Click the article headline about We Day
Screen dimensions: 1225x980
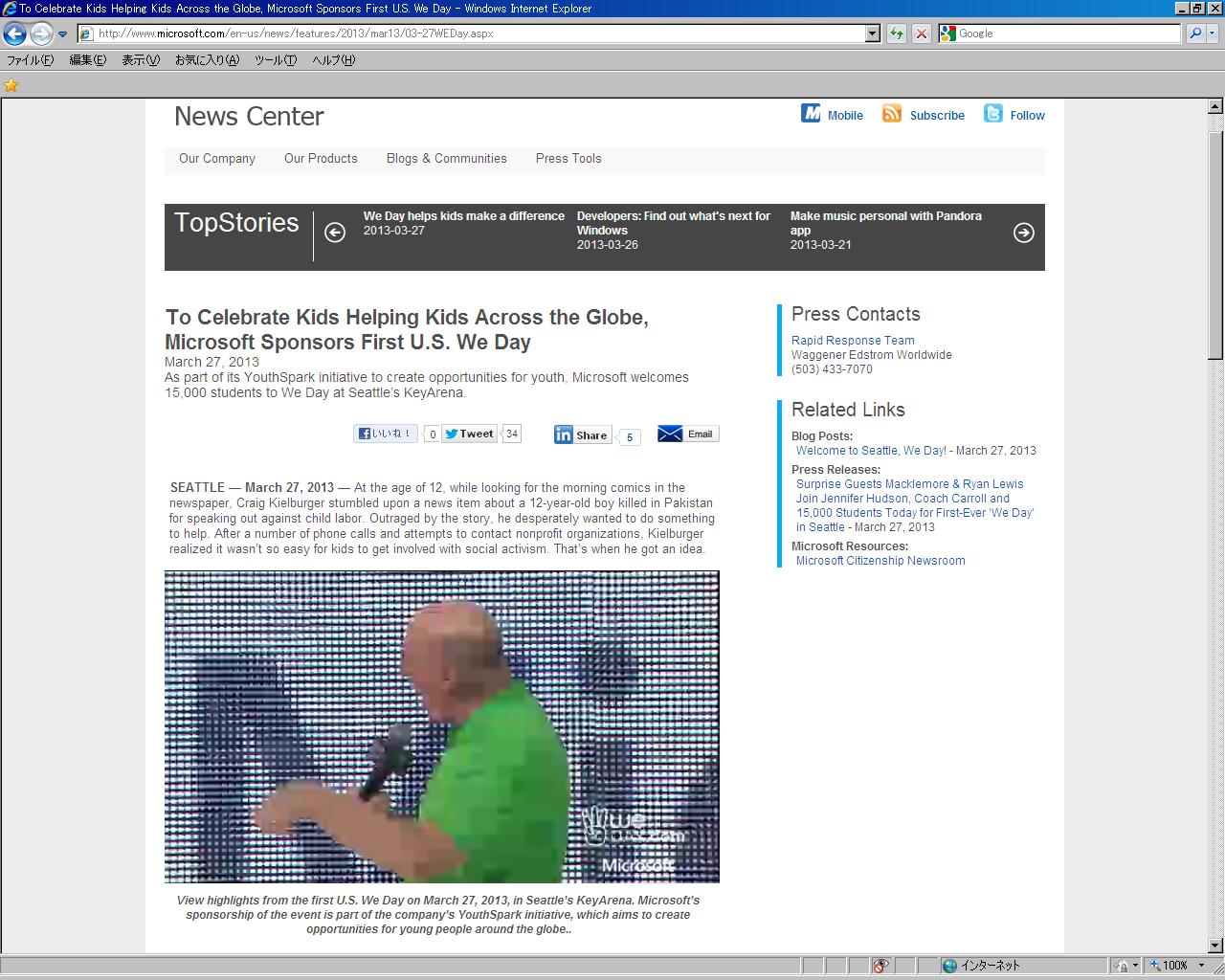tap(407, 329)
